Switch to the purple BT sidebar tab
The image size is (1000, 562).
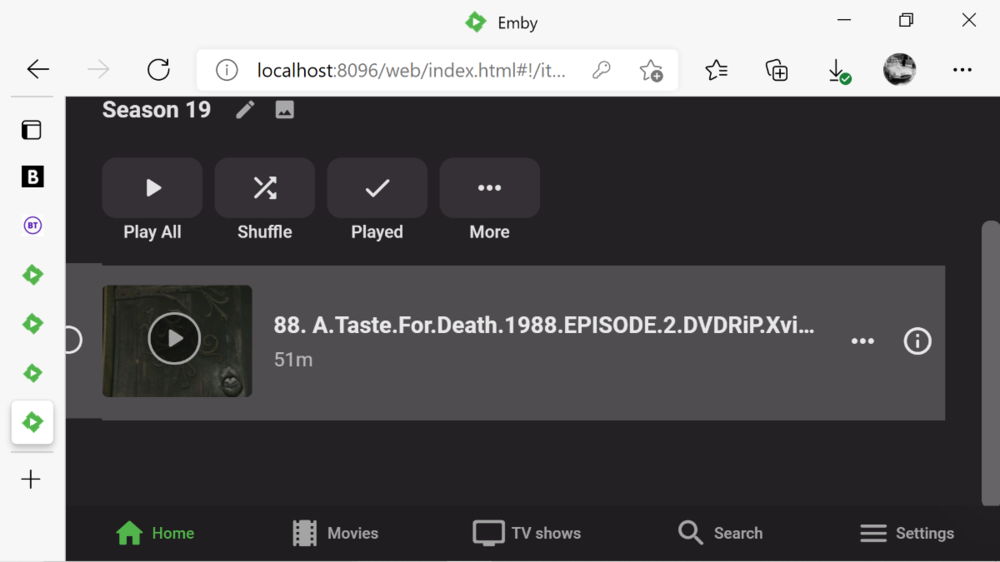pyautogui.click(x=33, y=225)
